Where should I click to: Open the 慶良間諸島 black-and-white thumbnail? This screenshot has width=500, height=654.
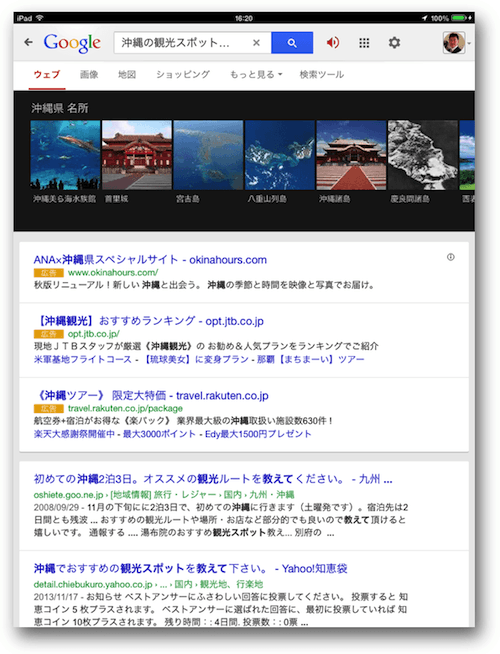click(423, 155)
